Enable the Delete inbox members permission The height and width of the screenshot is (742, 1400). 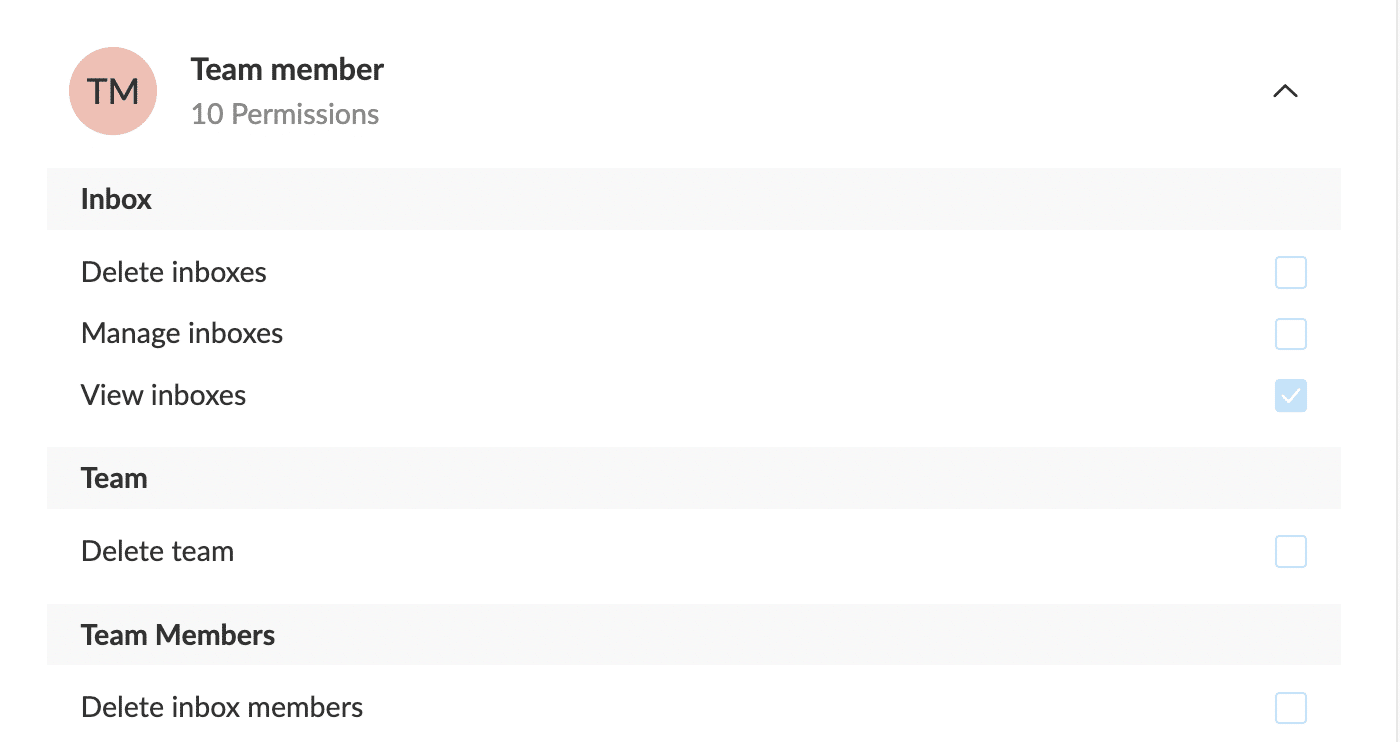click(x=1290, y=708)
